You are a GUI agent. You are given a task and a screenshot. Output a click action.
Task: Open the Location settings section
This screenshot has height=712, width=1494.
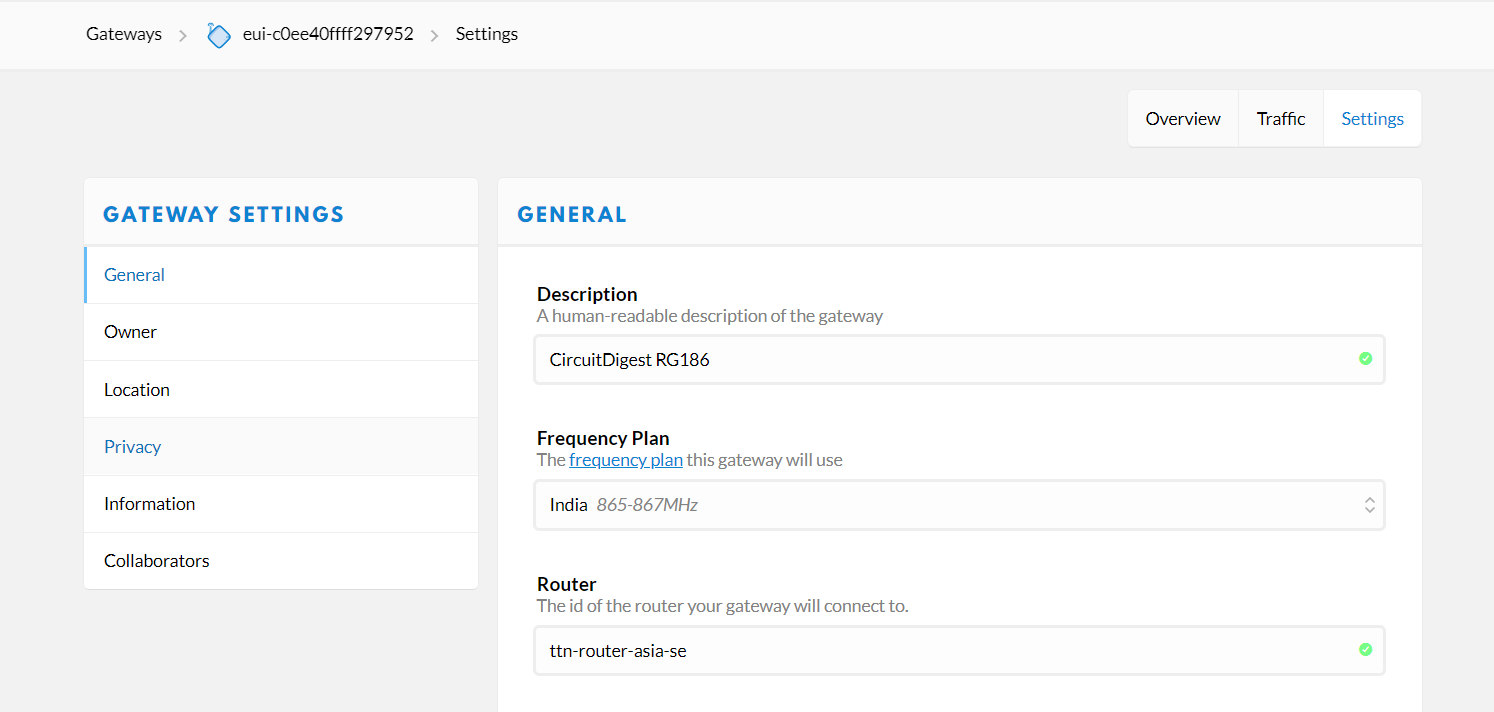point(281,390)
